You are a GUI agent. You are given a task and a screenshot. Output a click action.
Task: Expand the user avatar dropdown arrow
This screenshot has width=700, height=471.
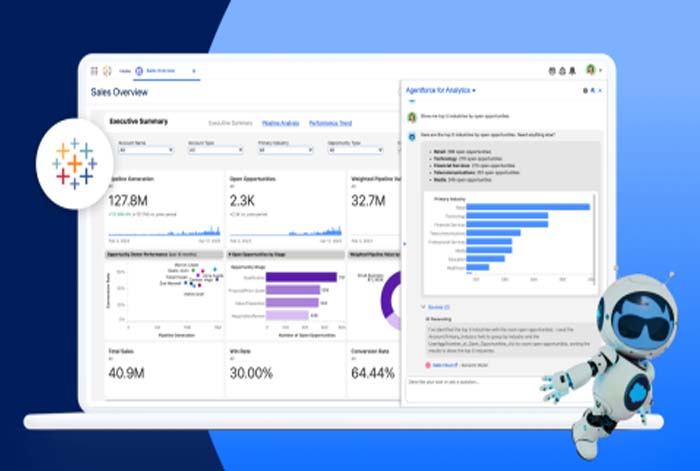point(600,71)
